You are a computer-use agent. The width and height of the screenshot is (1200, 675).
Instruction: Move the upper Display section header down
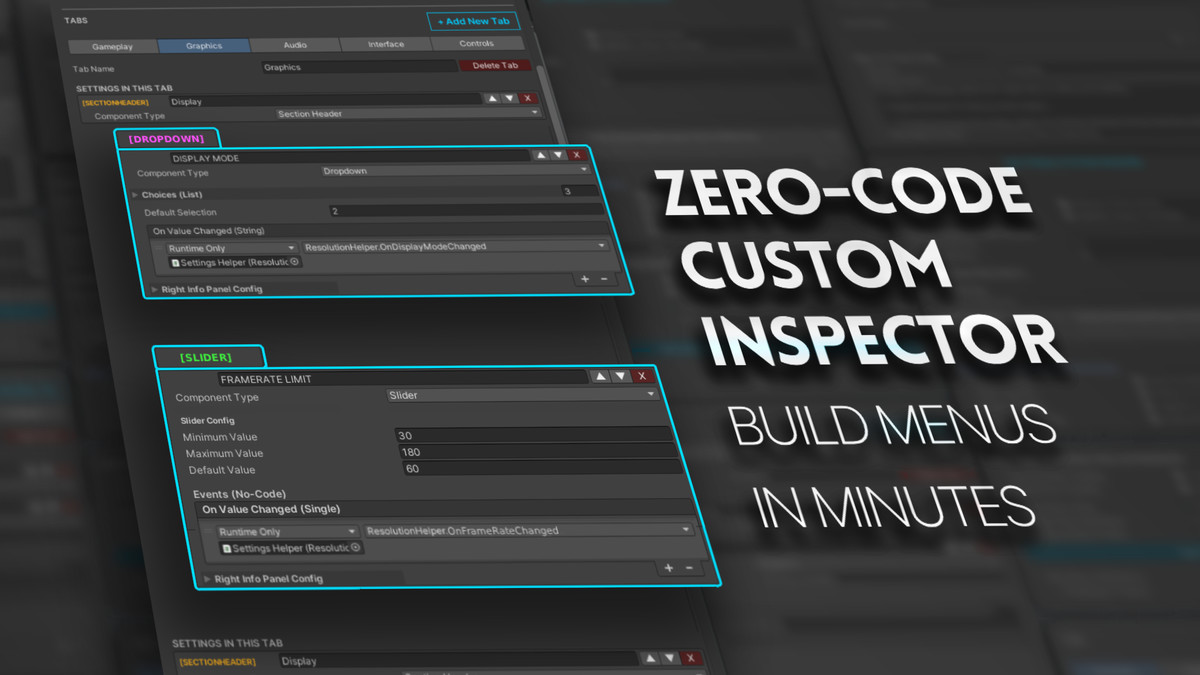(x=509, y=98)
